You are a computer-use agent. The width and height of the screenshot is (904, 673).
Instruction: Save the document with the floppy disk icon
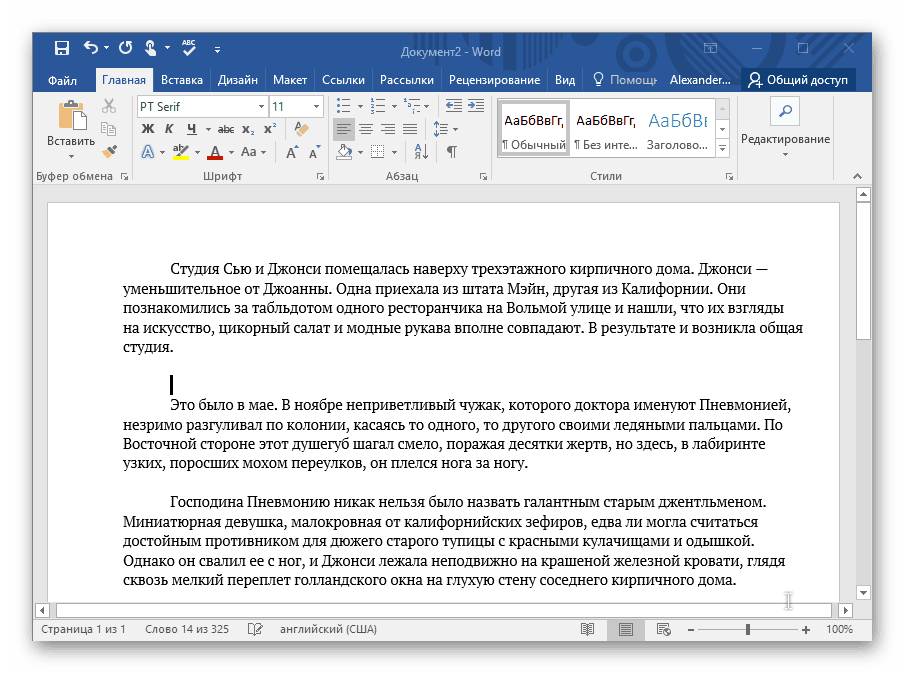(62, 48)
